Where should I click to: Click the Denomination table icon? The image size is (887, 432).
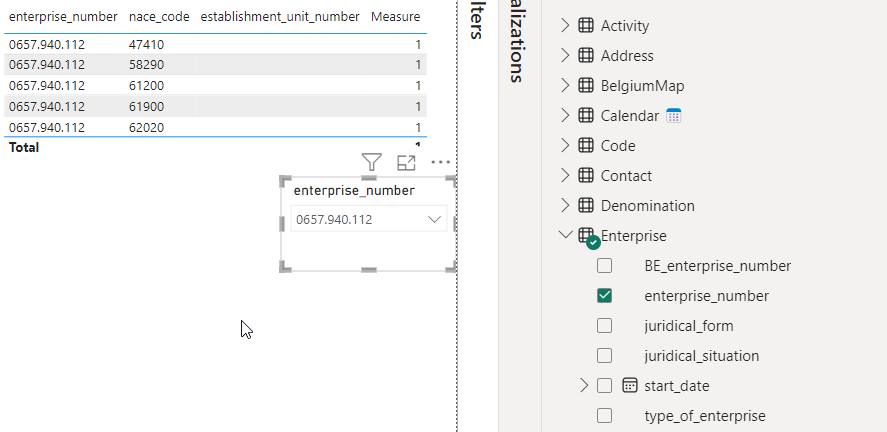[x=585, y=205]
